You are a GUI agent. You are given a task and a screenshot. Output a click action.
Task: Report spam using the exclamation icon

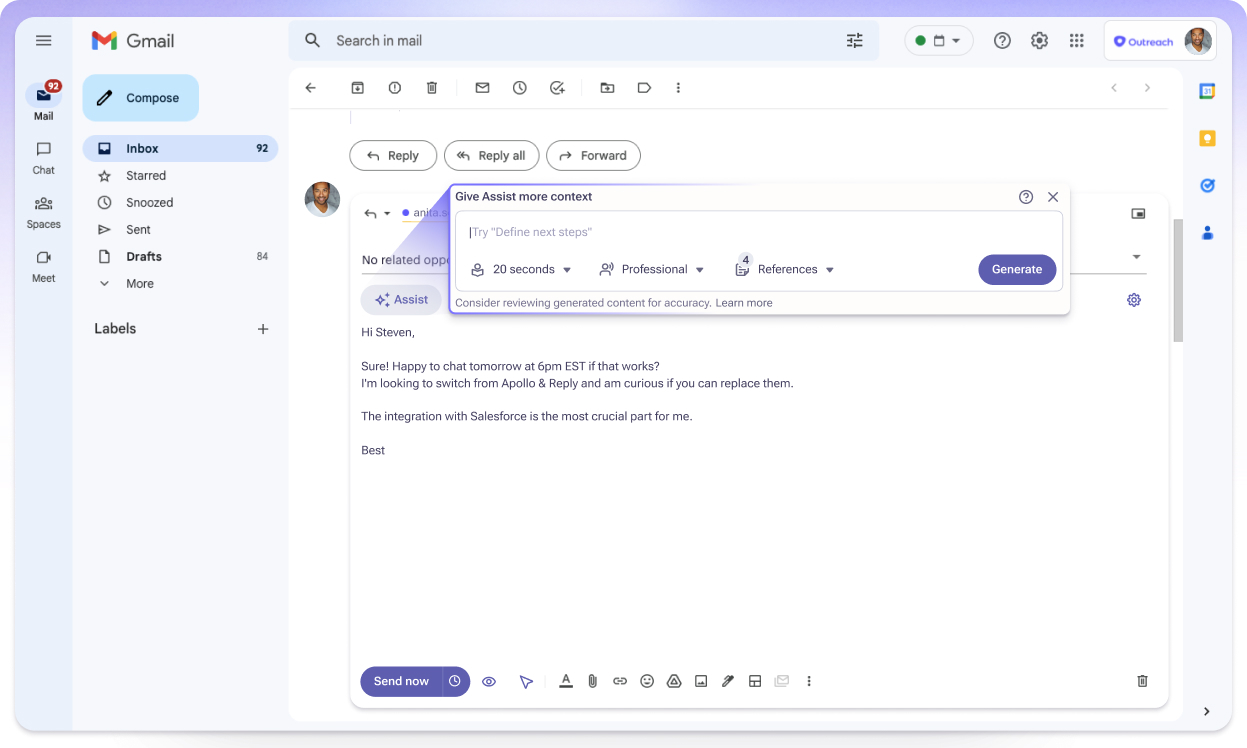(x=394, y=88)
